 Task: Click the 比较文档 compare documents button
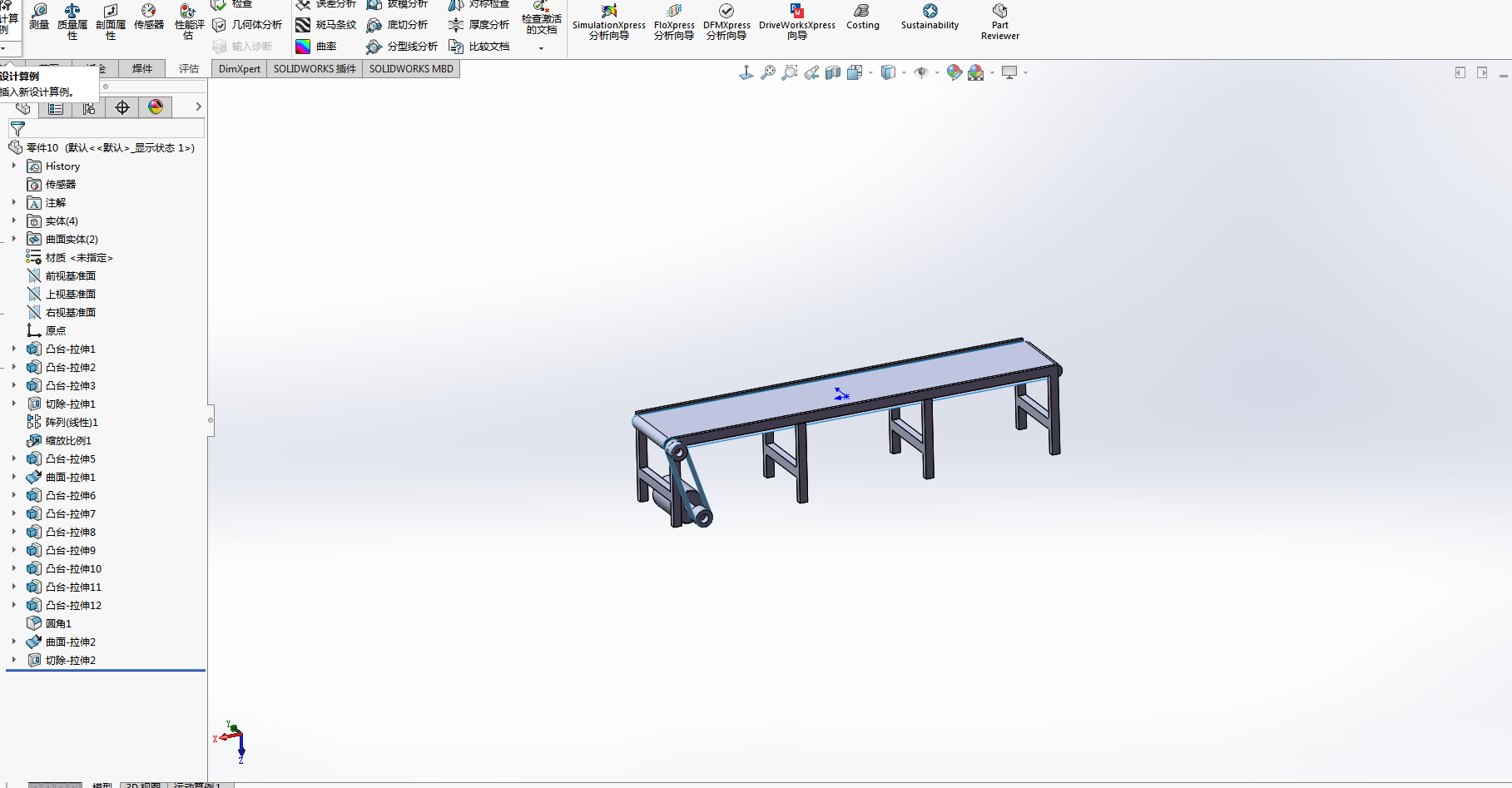[x=479, y=47]
